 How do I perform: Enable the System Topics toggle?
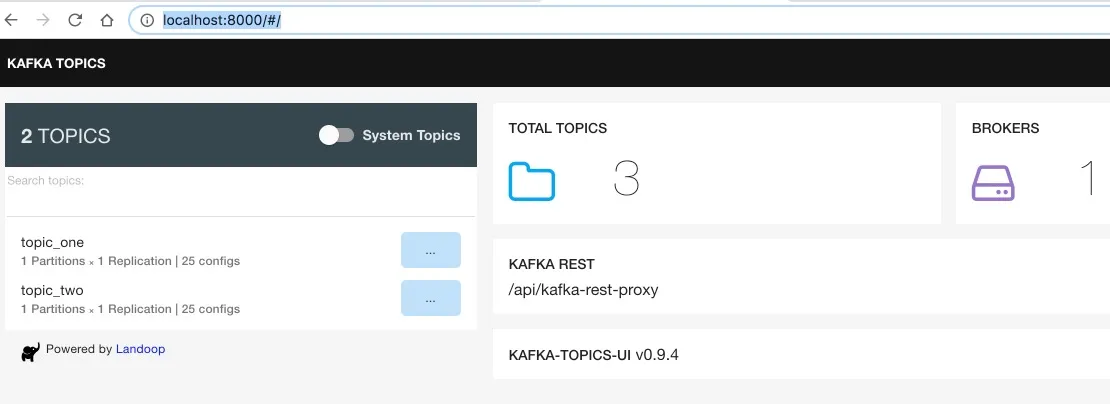point(336,135)
